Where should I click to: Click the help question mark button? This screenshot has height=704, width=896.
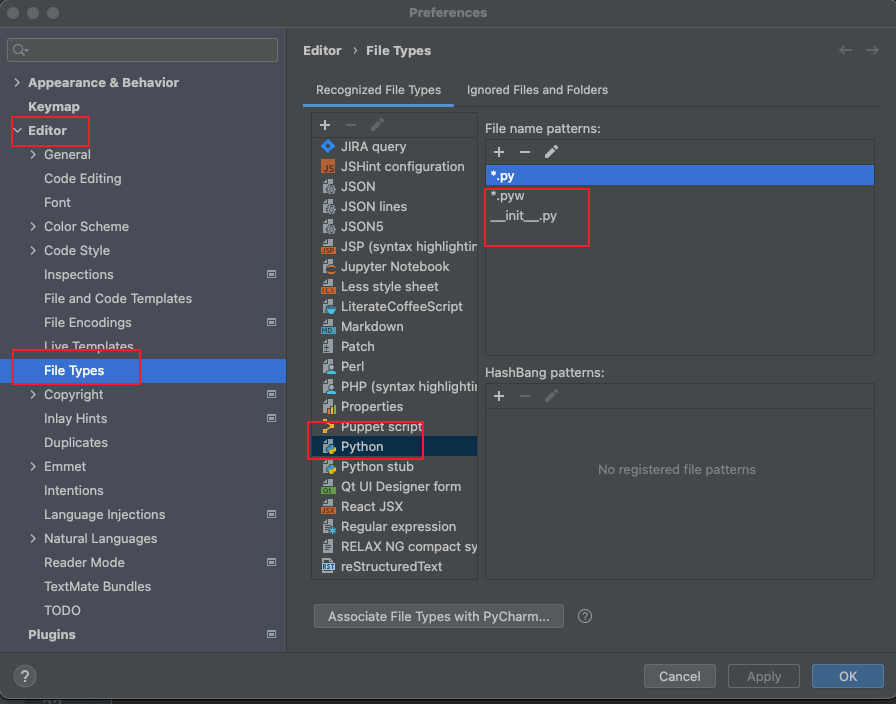coord(26,676)
